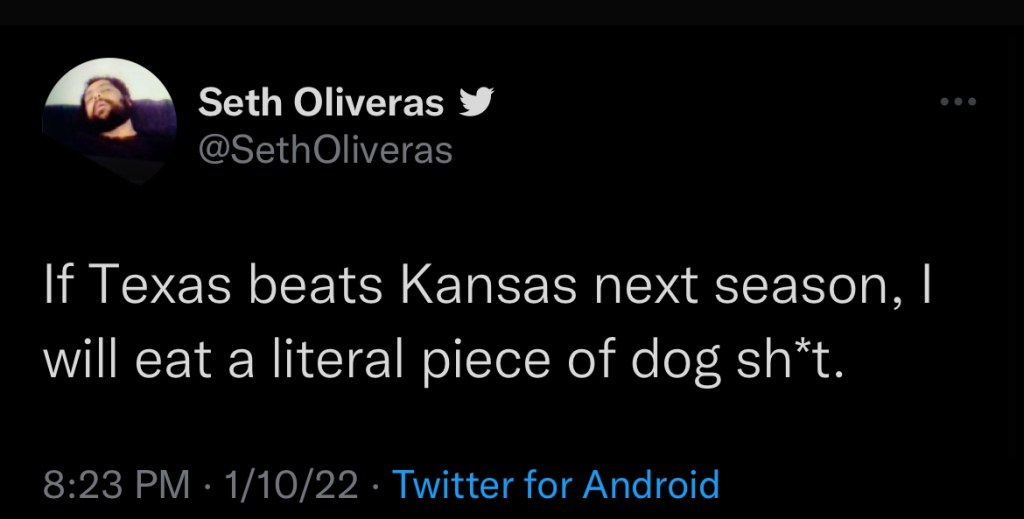Click the 8:23 PM timestamp
The height and width of the screenshot is (519, 1024).
118,485
